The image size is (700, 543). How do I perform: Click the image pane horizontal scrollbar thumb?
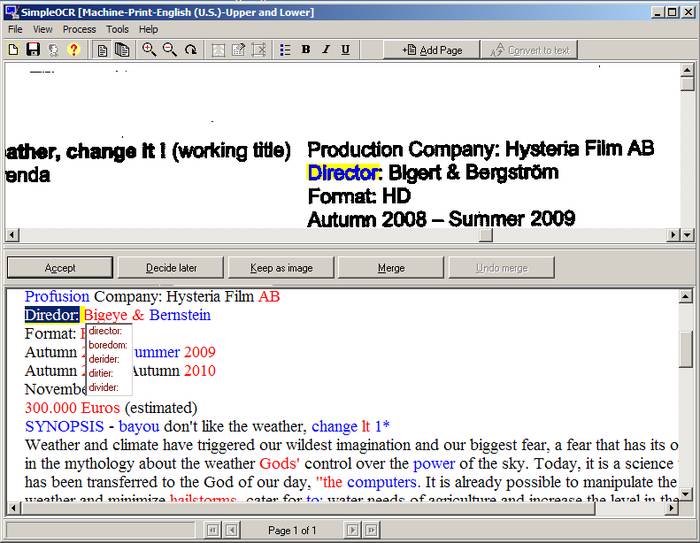pyautogui.click(x=486, y=235)
